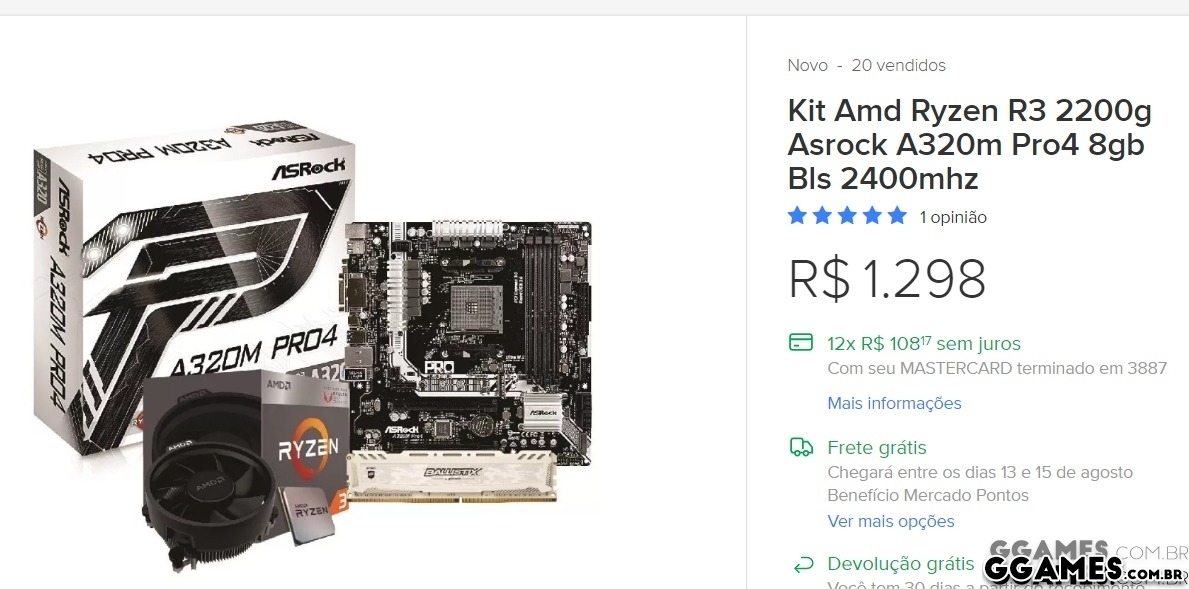Click the "20 vendidos" sold count text
Viewport: 1189px width, 589px height.
click(899, 65)
